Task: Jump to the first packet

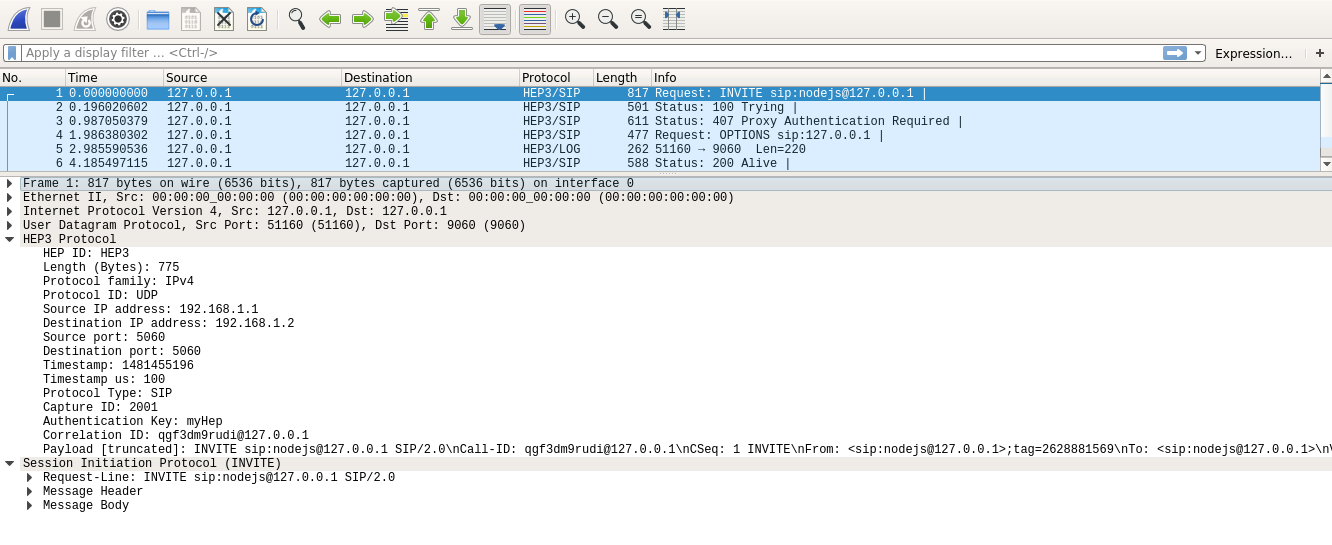Action: 429,18
